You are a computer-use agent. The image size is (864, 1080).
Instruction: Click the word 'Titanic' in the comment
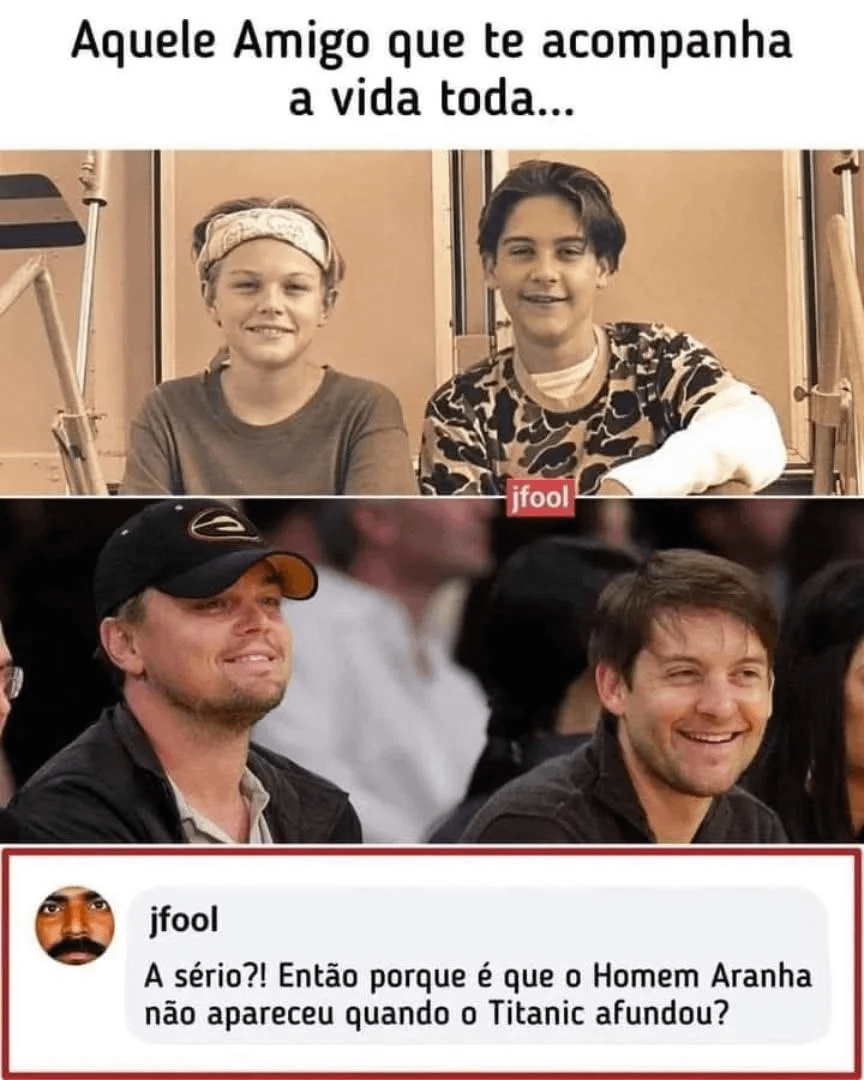[535, 1015]
